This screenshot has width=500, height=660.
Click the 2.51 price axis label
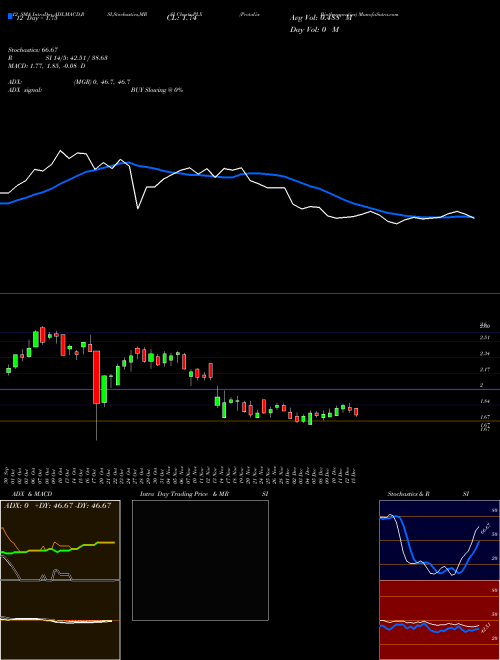coord(485,338)
